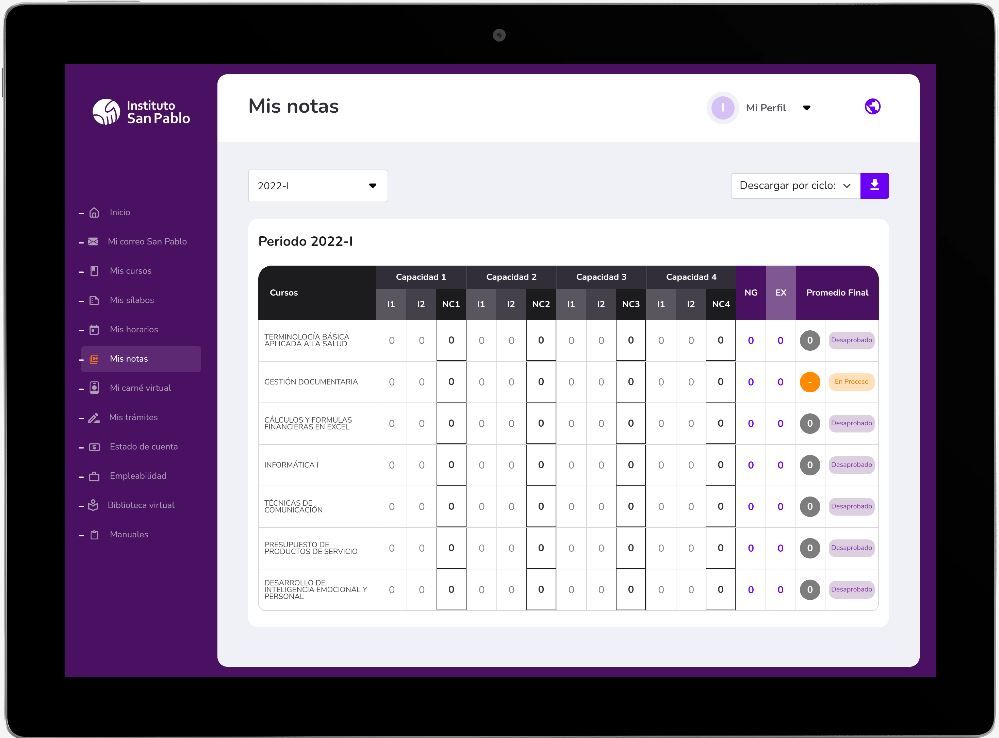Click the GESTIÓN DOCUMENTARIA course name

[x=311, y=382]
